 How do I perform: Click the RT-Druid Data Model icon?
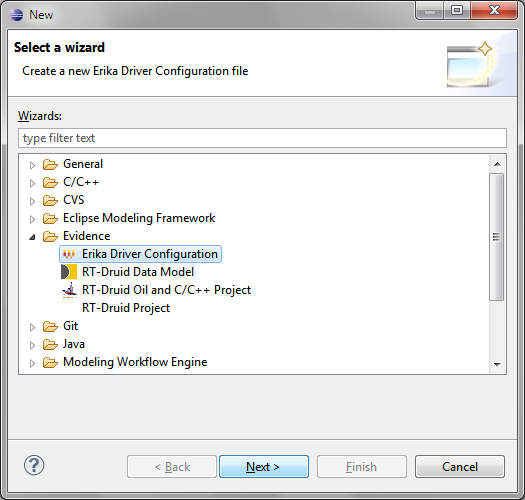point(69,272)
